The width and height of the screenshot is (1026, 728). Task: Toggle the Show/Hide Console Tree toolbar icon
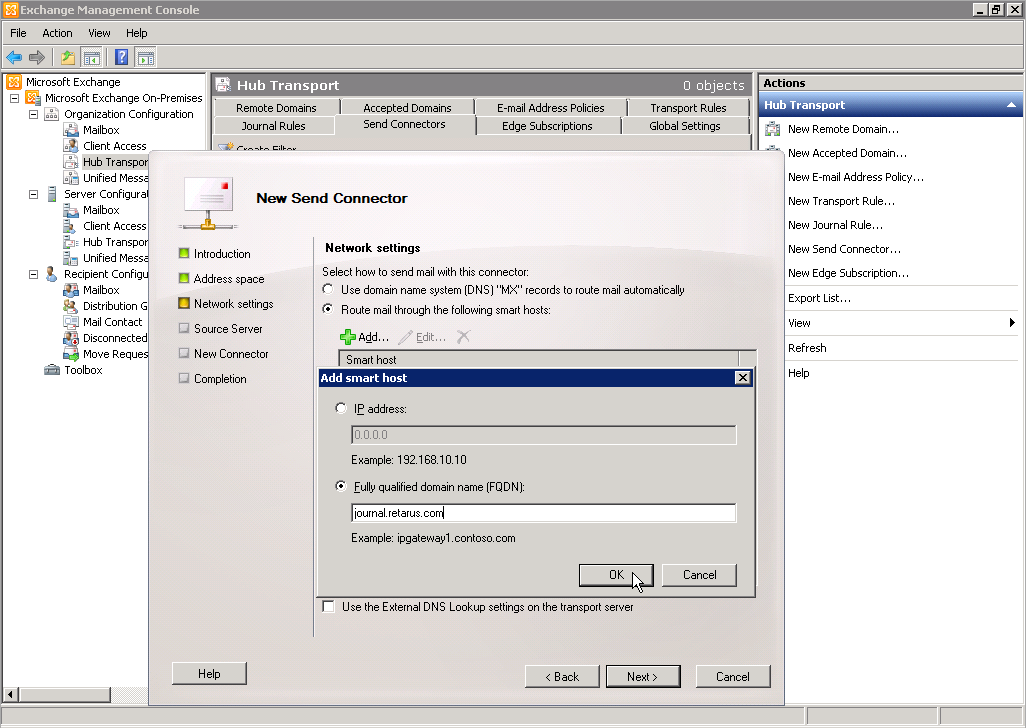pos(92,58)
